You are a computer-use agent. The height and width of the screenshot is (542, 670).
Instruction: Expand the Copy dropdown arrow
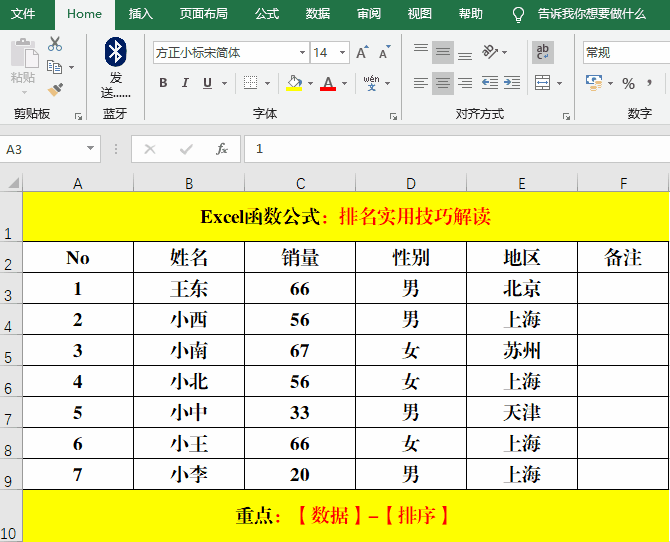click(71, 67)
